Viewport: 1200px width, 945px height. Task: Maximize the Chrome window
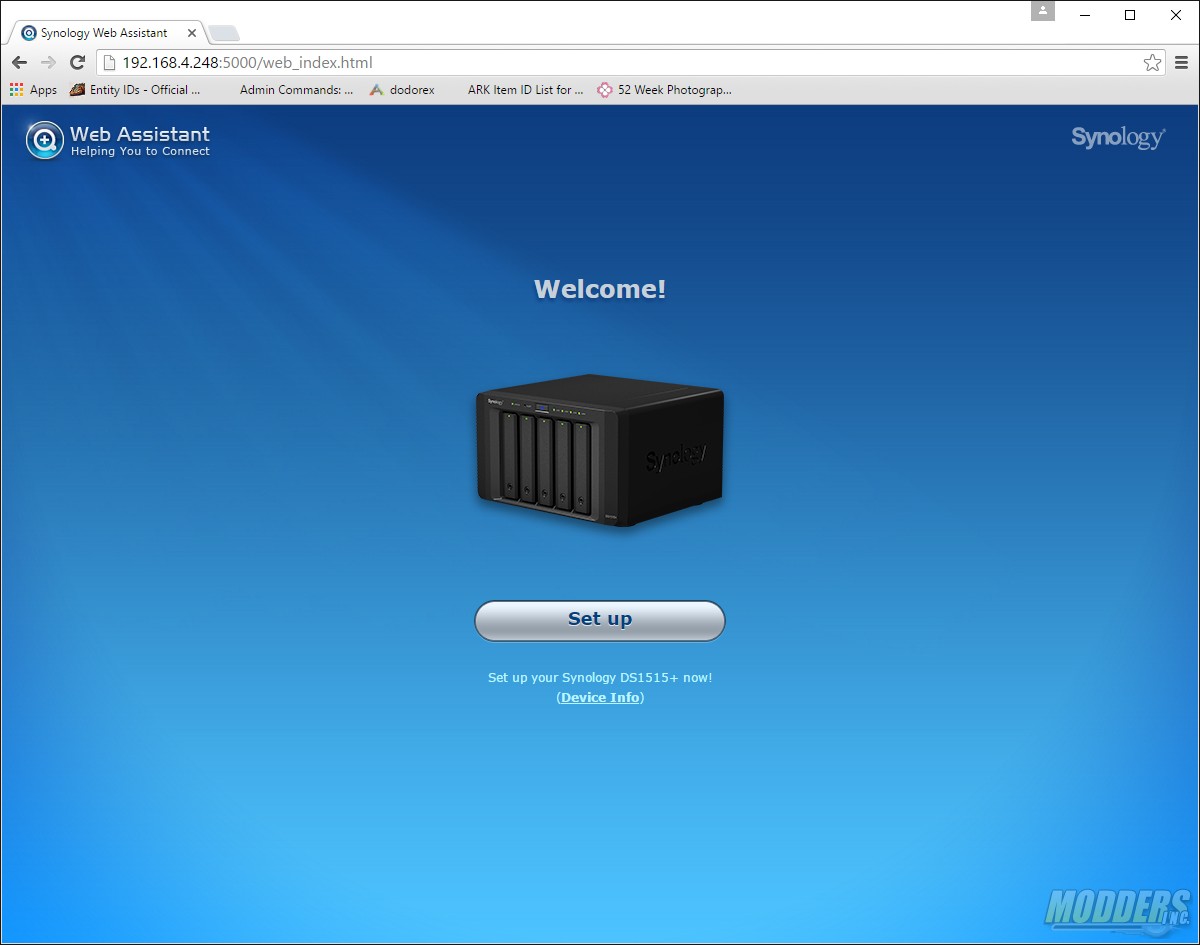tap(1130, 14)
